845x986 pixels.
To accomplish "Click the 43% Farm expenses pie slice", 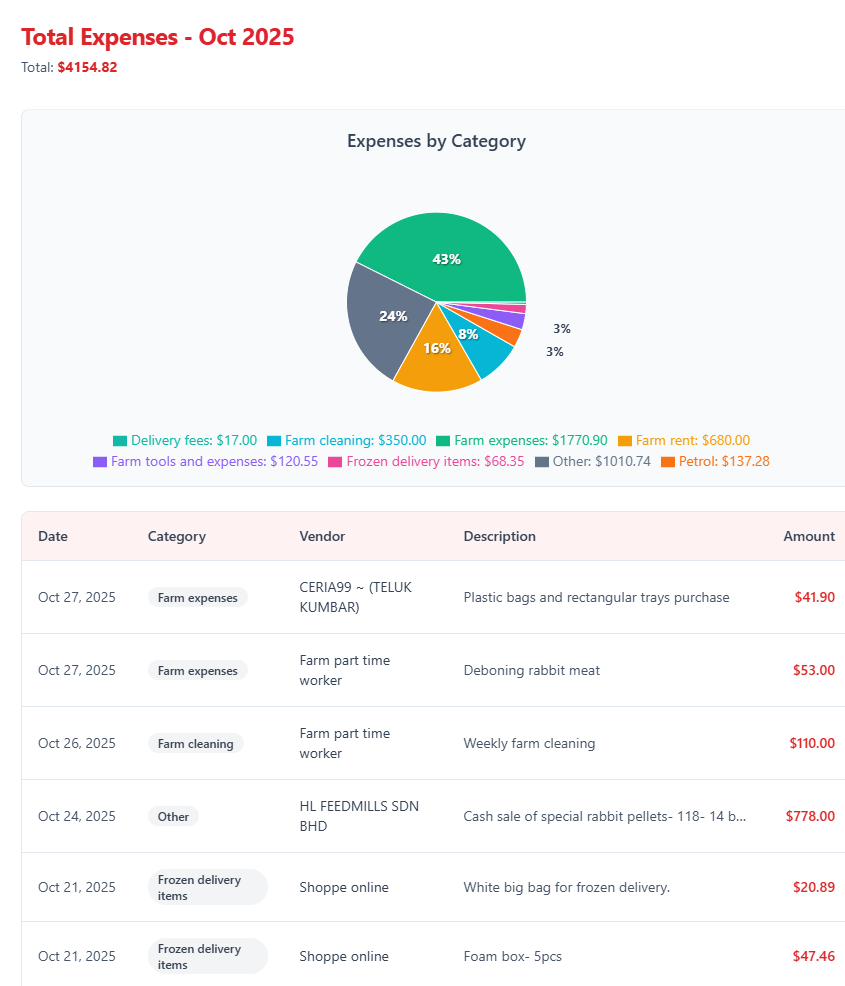I will [x=447, y=258].
